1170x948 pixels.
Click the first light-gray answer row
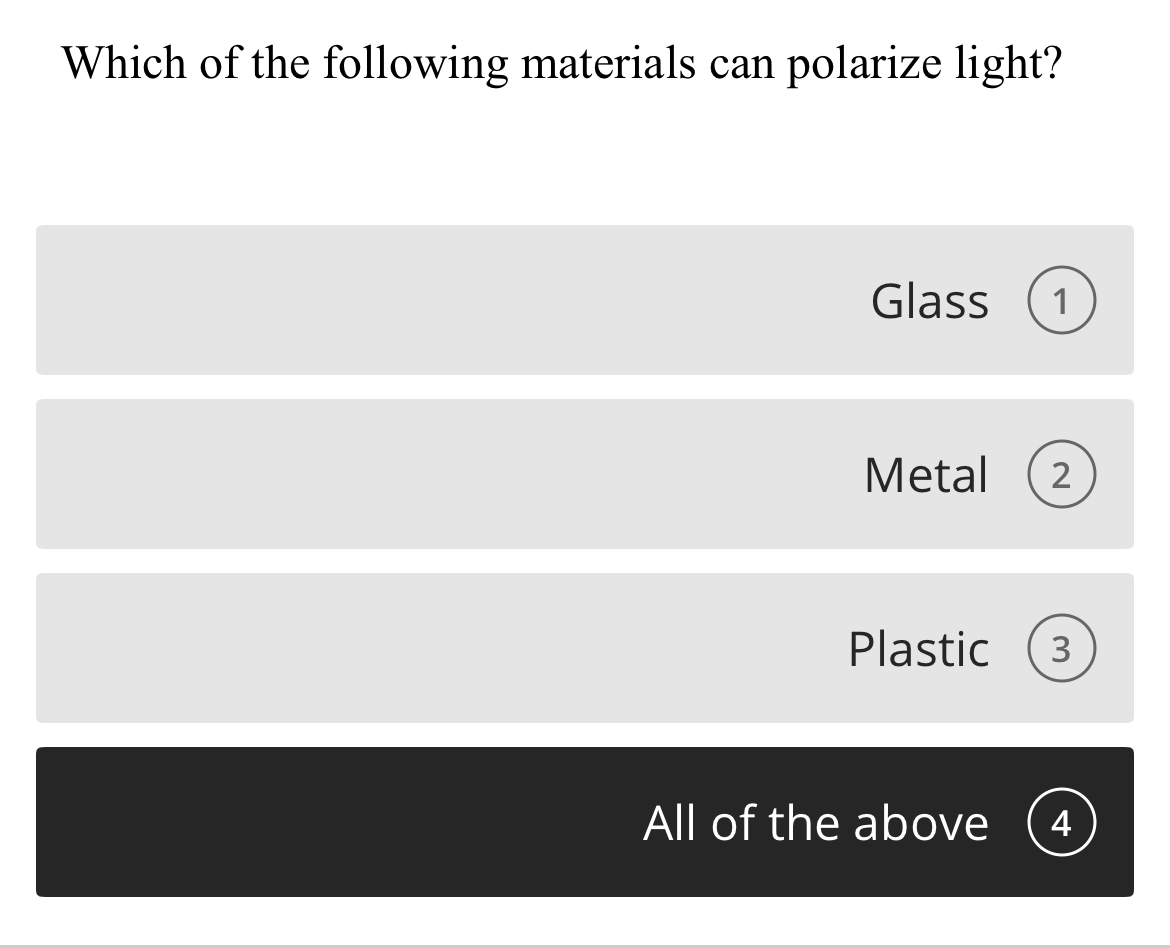point(583,300)
